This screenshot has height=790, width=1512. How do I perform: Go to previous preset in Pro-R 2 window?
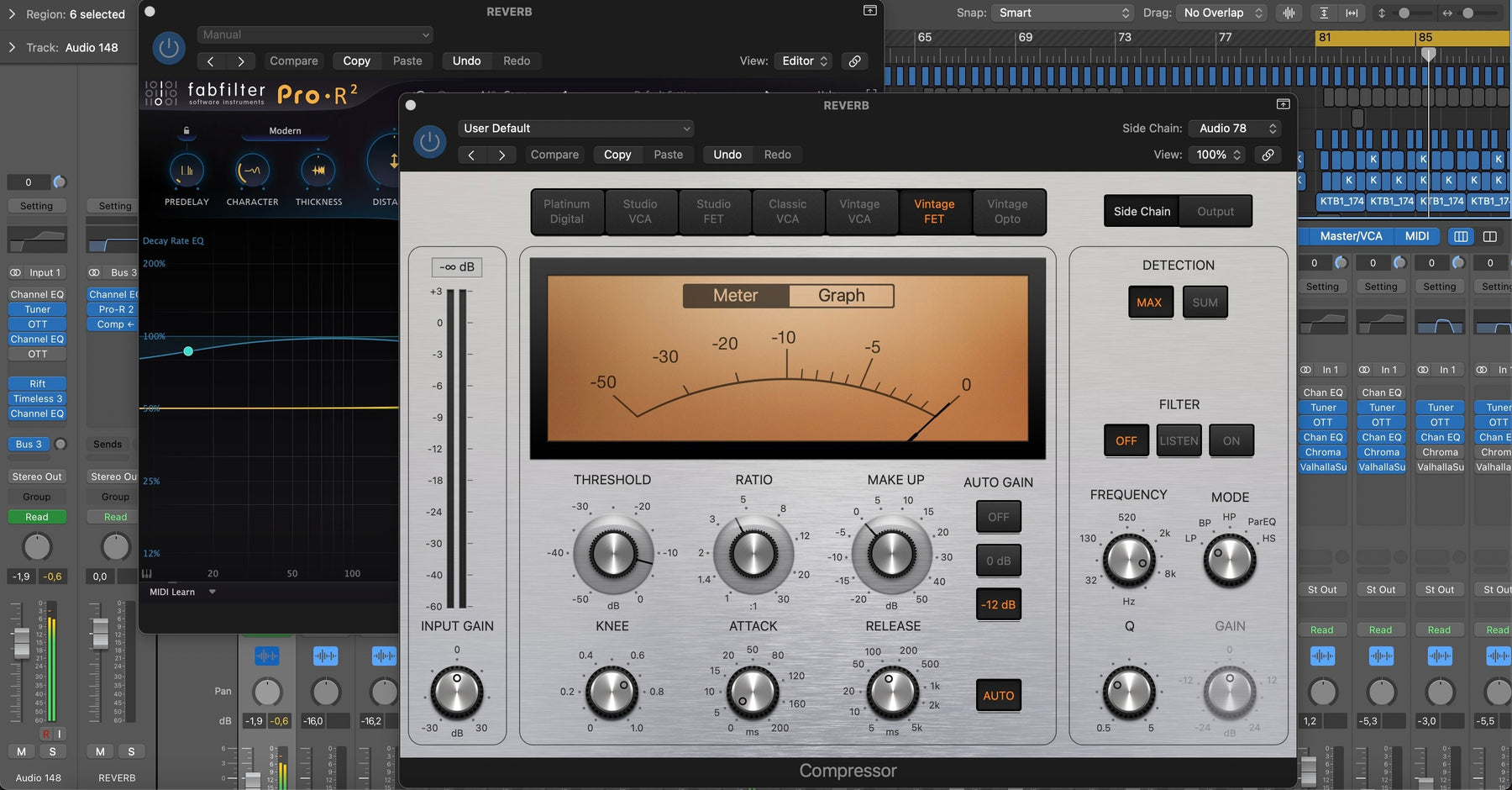[x=211, y=61]
